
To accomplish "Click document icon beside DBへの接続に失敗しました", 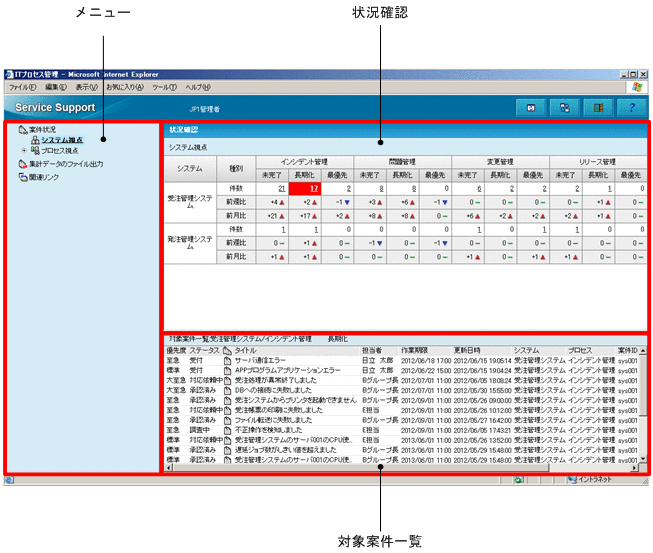I will coord(227,390).
